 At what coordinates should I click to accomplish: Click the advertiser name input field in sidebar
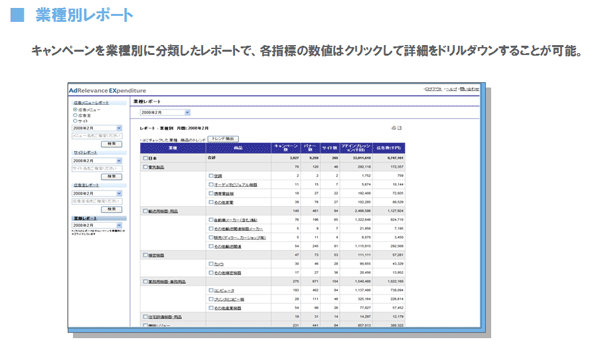pos(97,201)
